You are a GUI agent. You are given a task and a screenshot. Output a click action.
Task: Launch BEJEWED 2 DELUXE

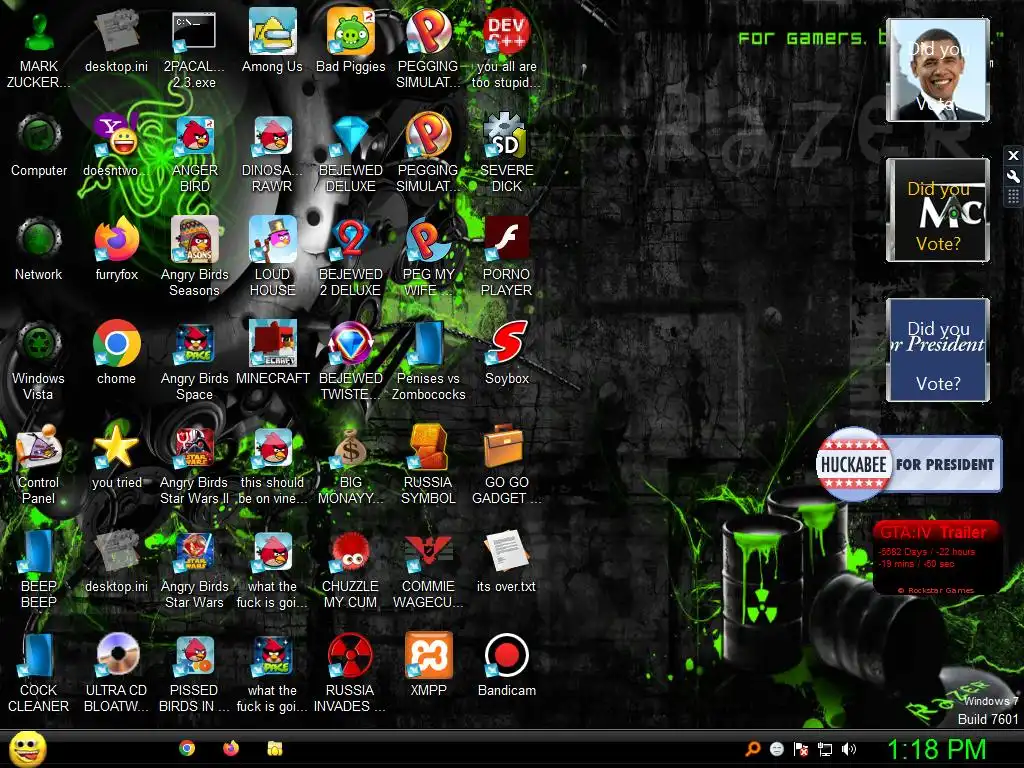pos(351,257)
